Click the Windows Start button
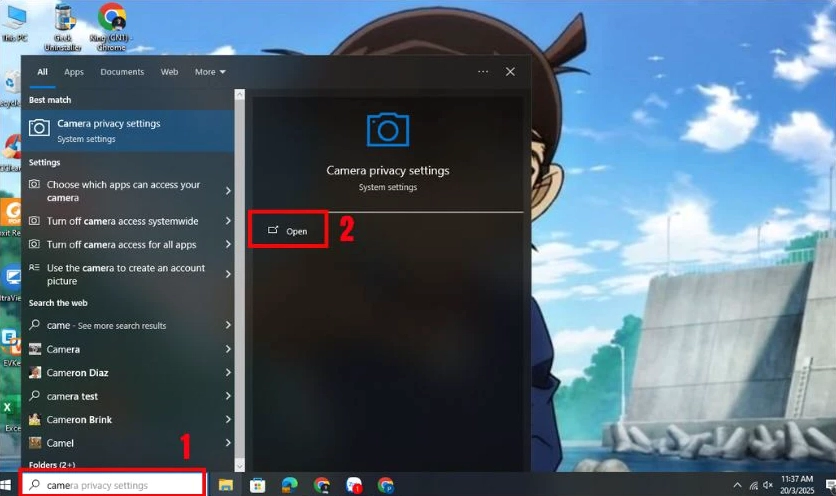 pyautogui.click(x=9, y=485)
